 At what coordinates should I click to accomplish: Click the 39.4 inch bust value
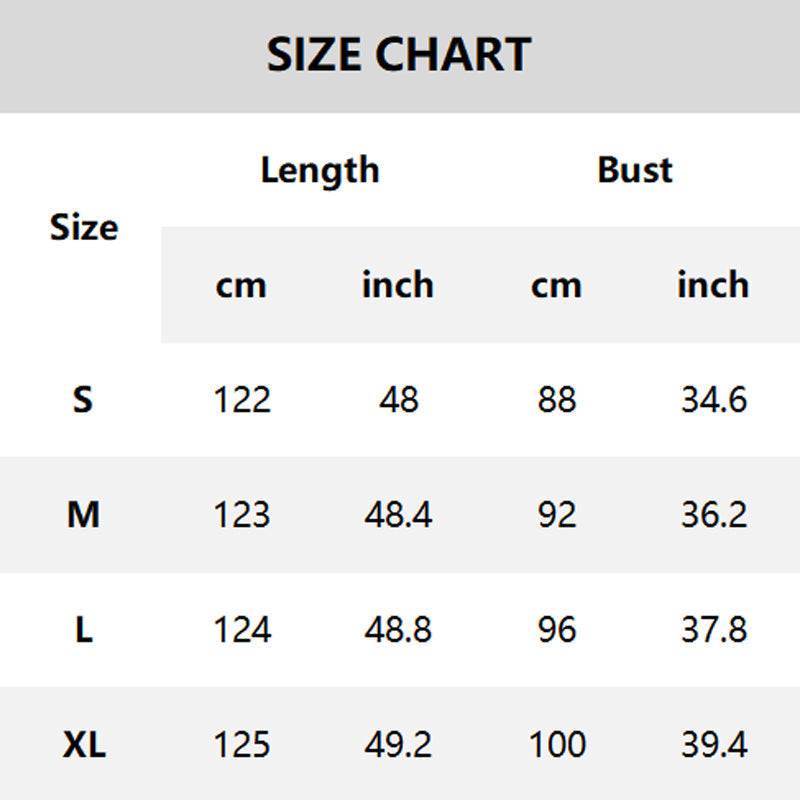tap(714, 745)
